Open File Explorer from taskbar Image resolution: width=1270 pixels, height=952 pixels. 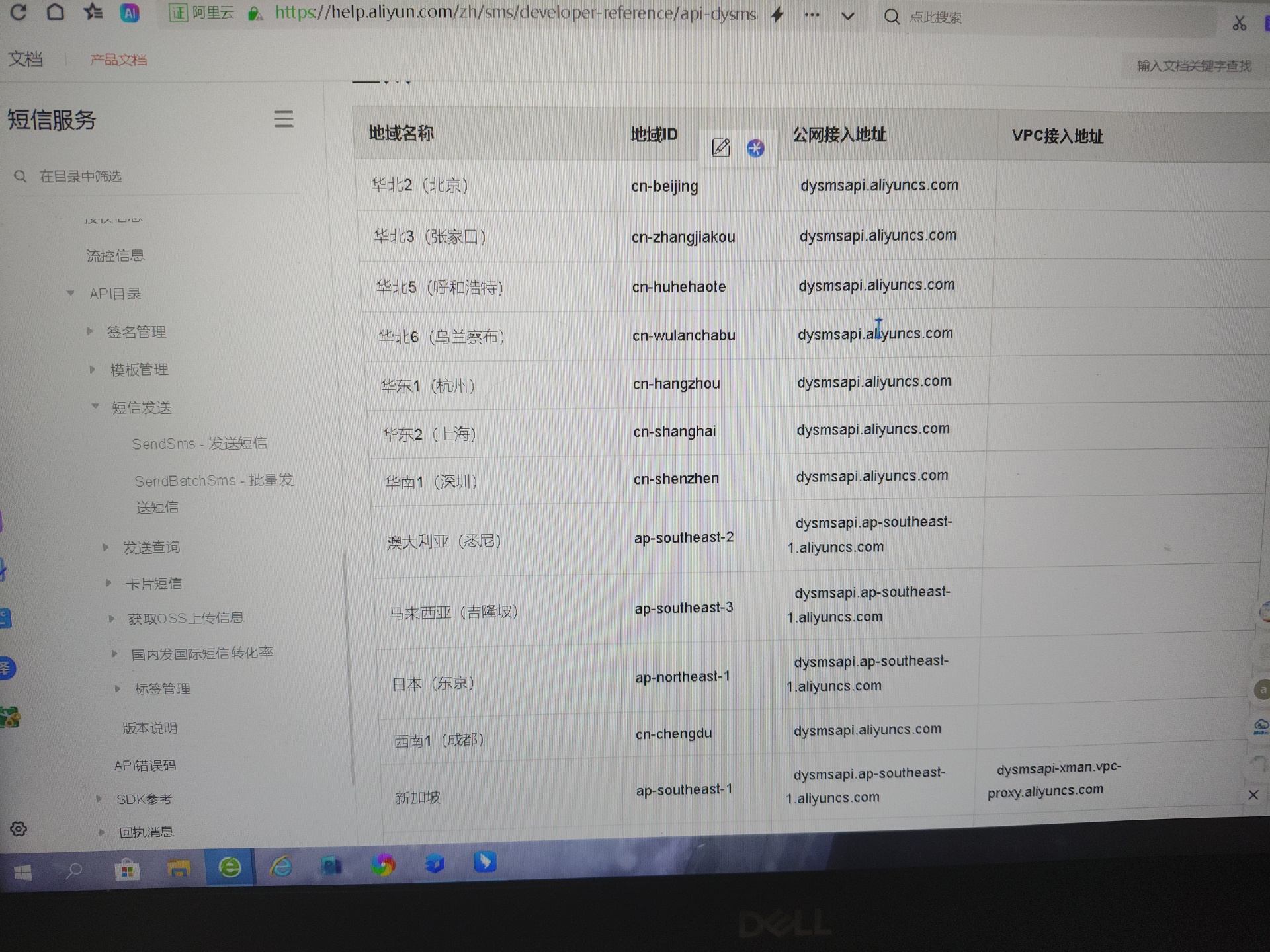click(x=179, y=869)
